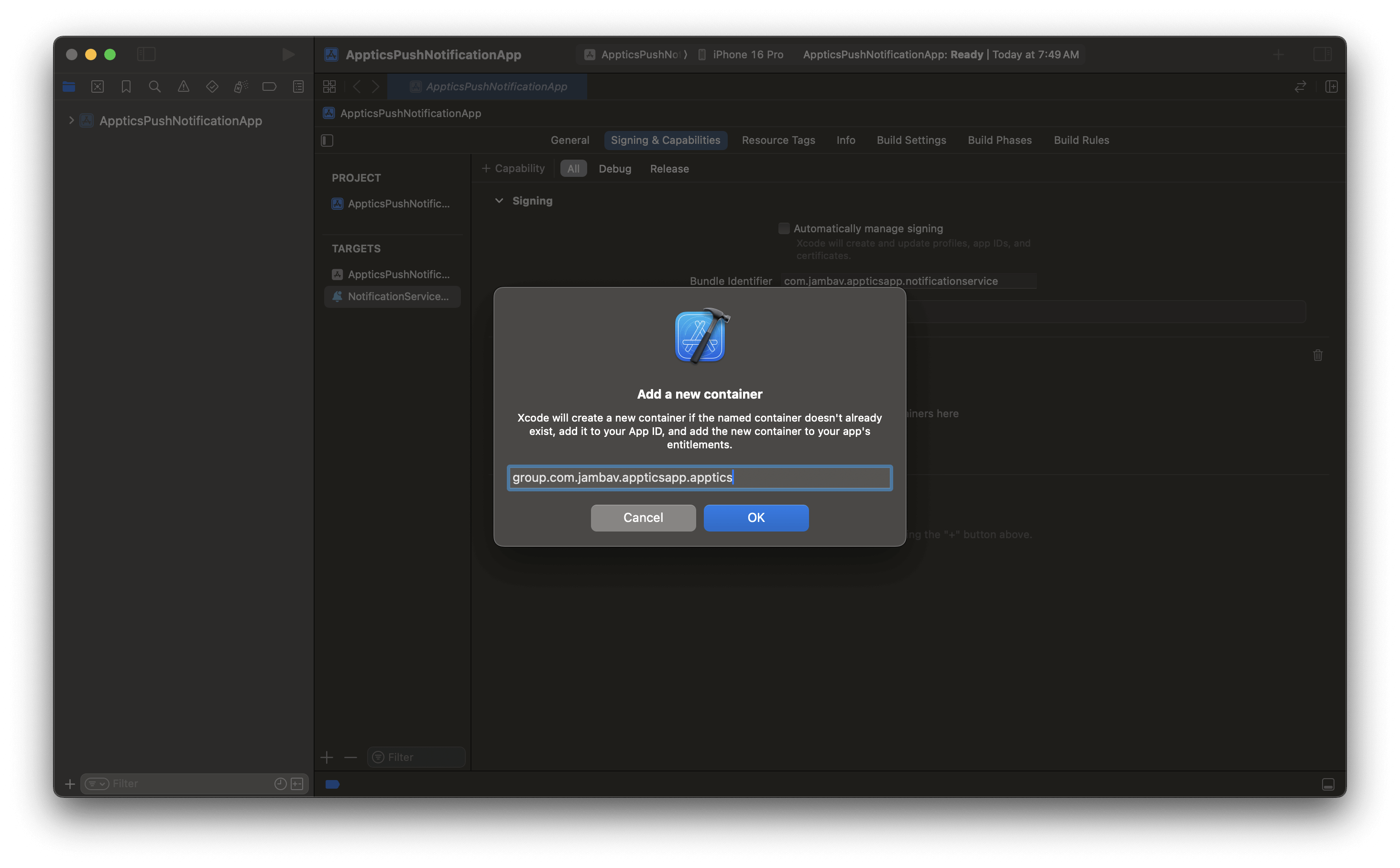
Task: Click the trash icon to delete capability
Action: (1317, 355)
